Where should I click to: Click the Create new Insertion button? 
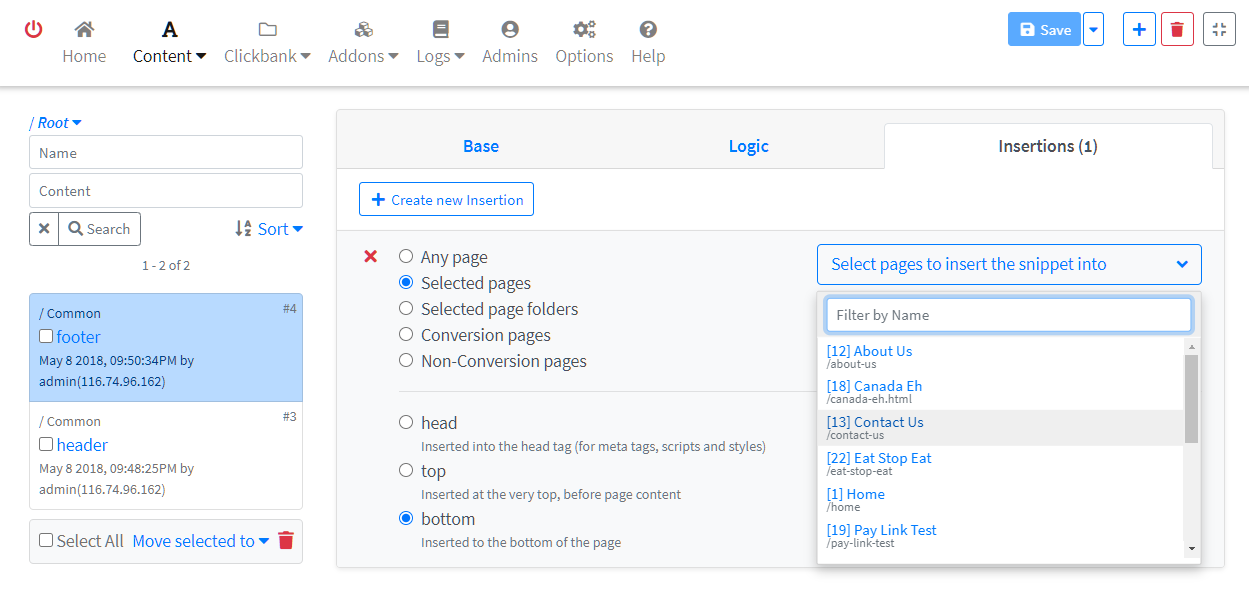446,200
